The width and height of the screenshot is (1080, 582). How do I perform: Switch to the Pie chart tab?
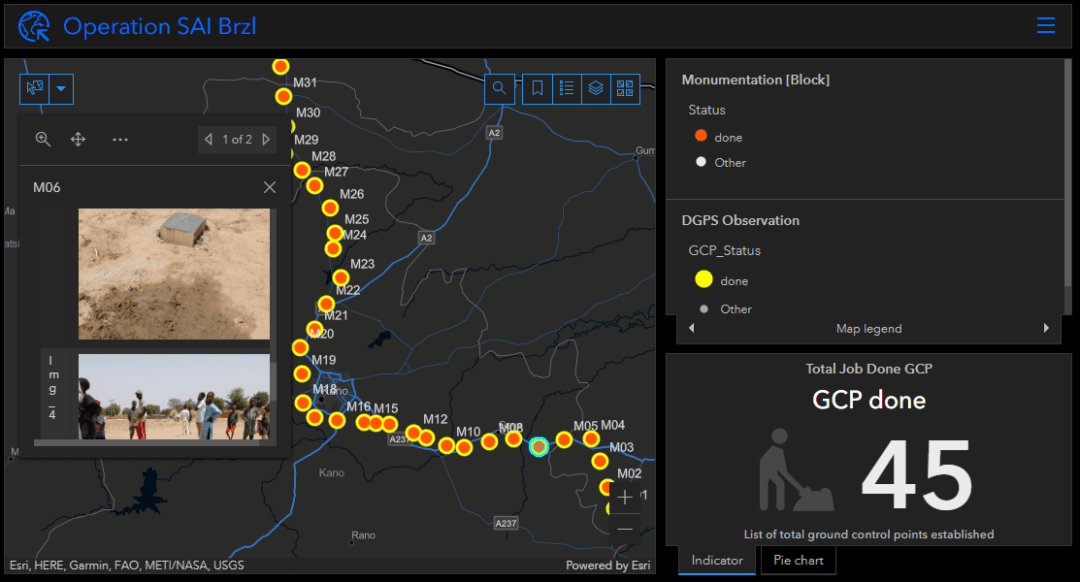click(798, 560)
